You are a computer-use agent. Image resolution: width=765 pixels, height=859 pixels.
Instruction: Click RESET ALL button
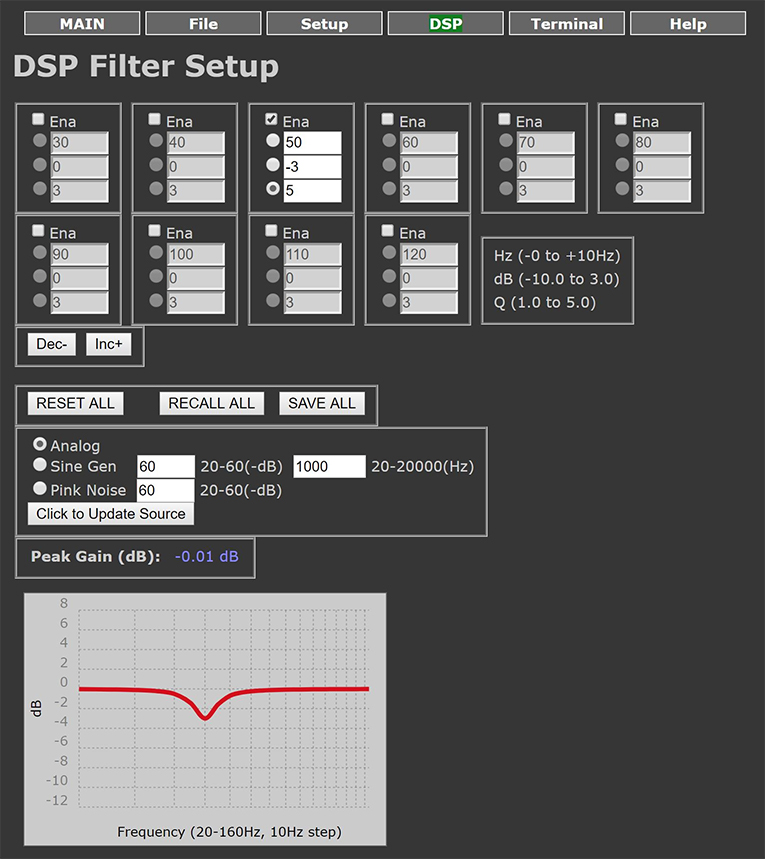pos(75,403)
